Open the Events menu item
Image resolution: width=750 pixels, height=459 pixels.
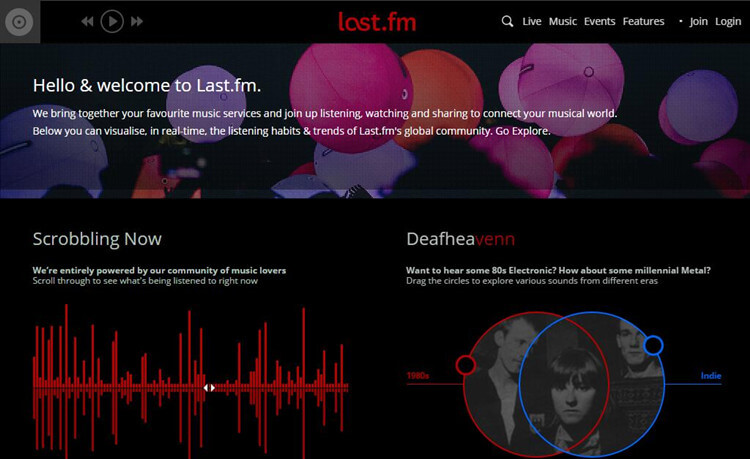point(599,22)
